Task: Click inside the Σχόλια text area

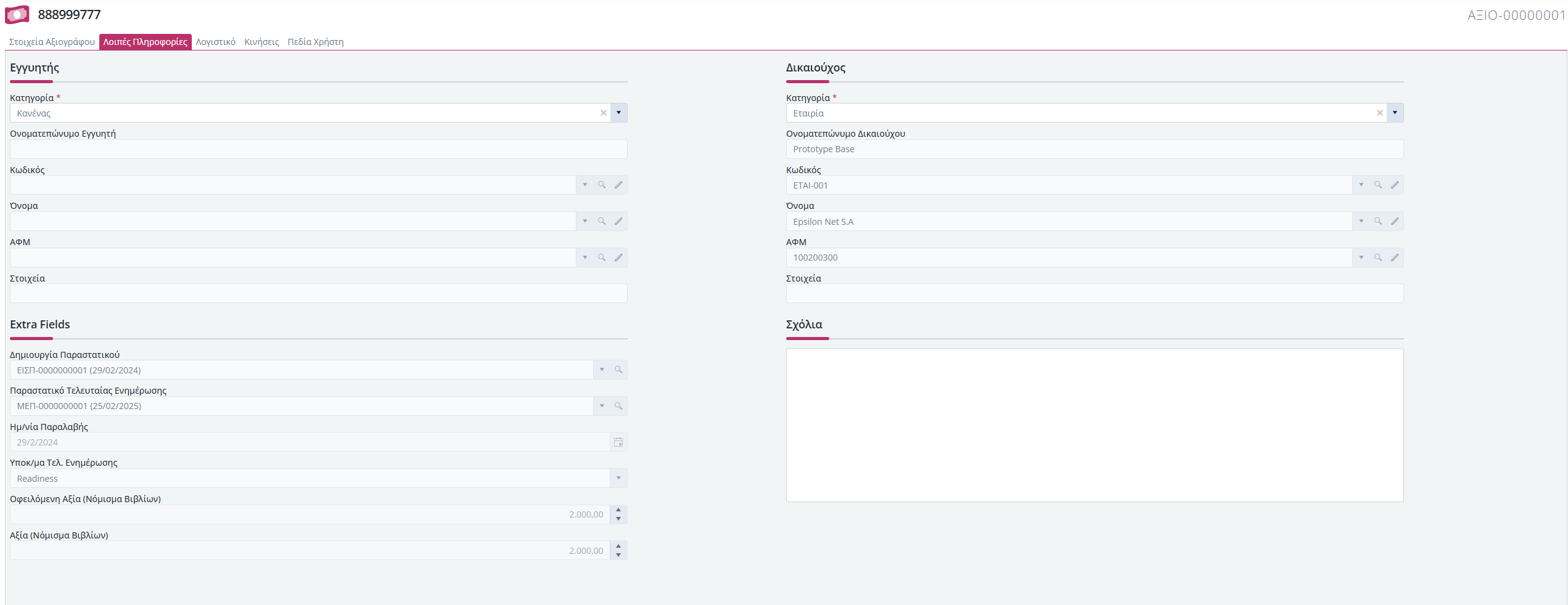Action: 1094,425
